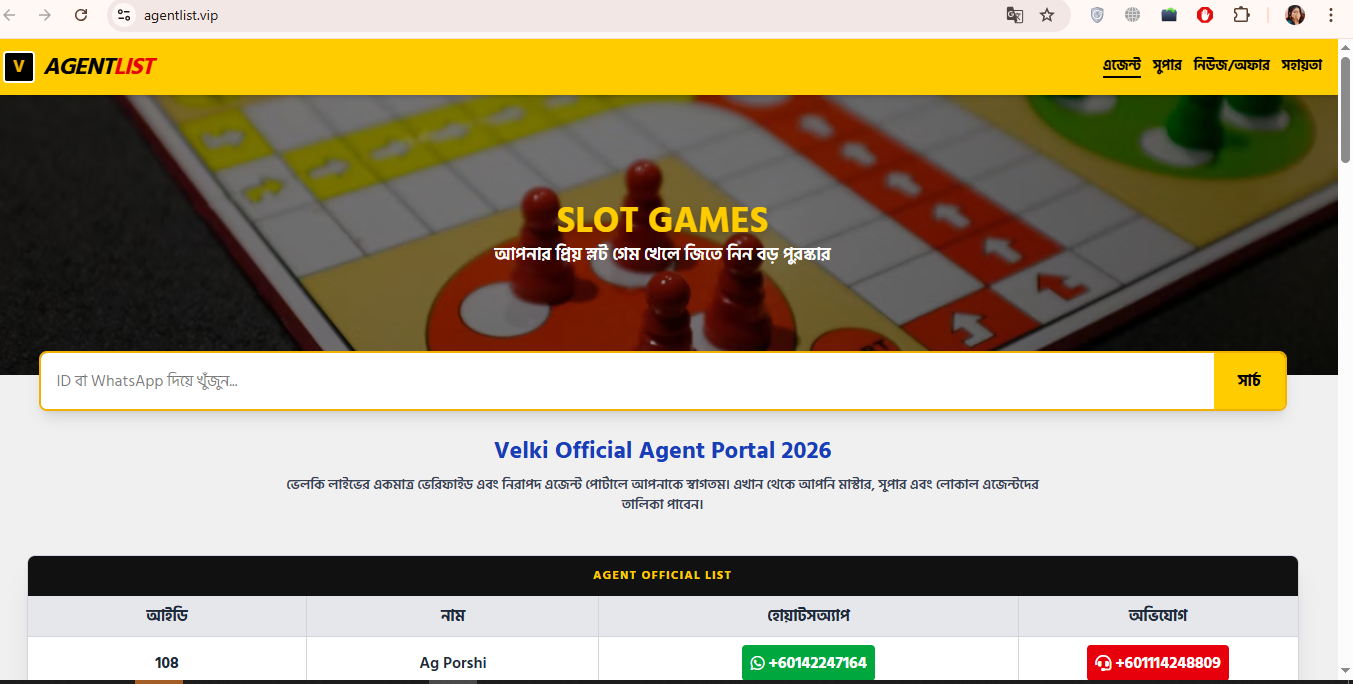Open the Extensions puzzle piece icon

1241,15
